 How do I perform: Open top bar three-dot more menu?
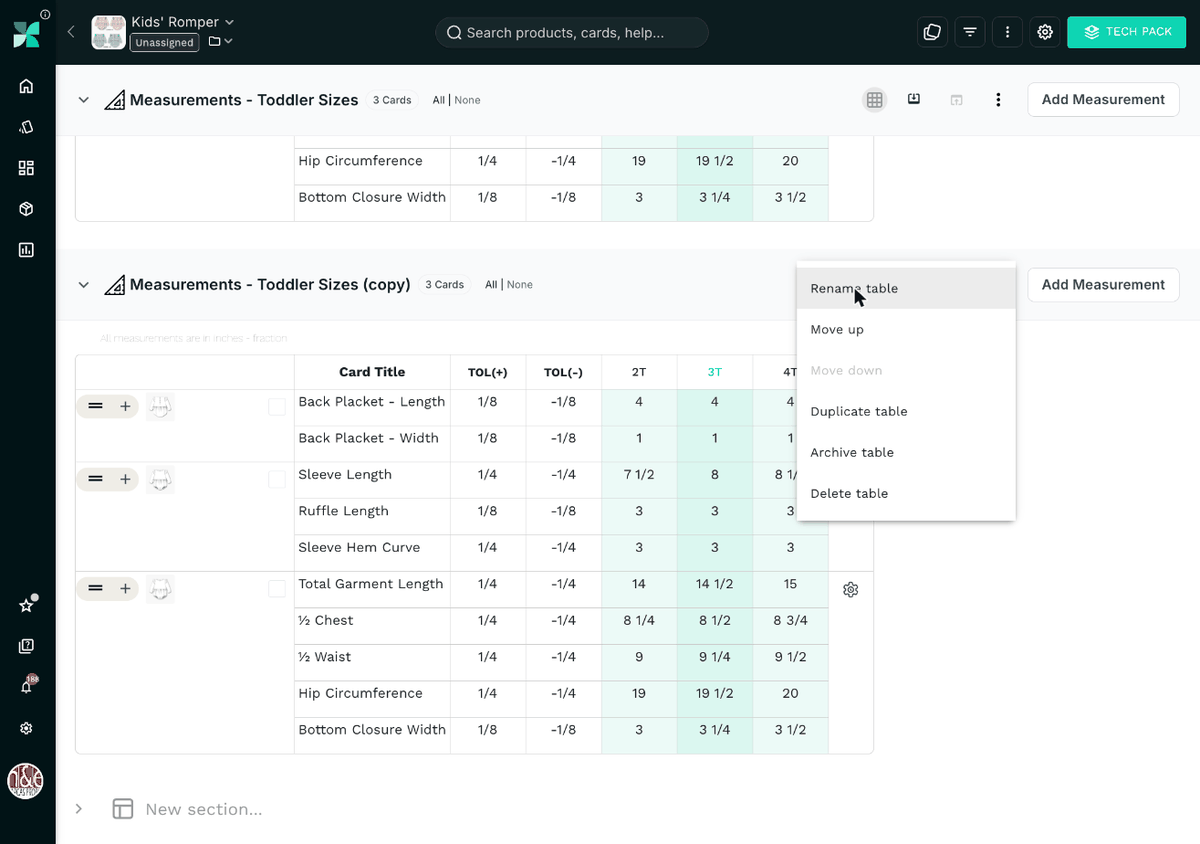[1007, 32]
